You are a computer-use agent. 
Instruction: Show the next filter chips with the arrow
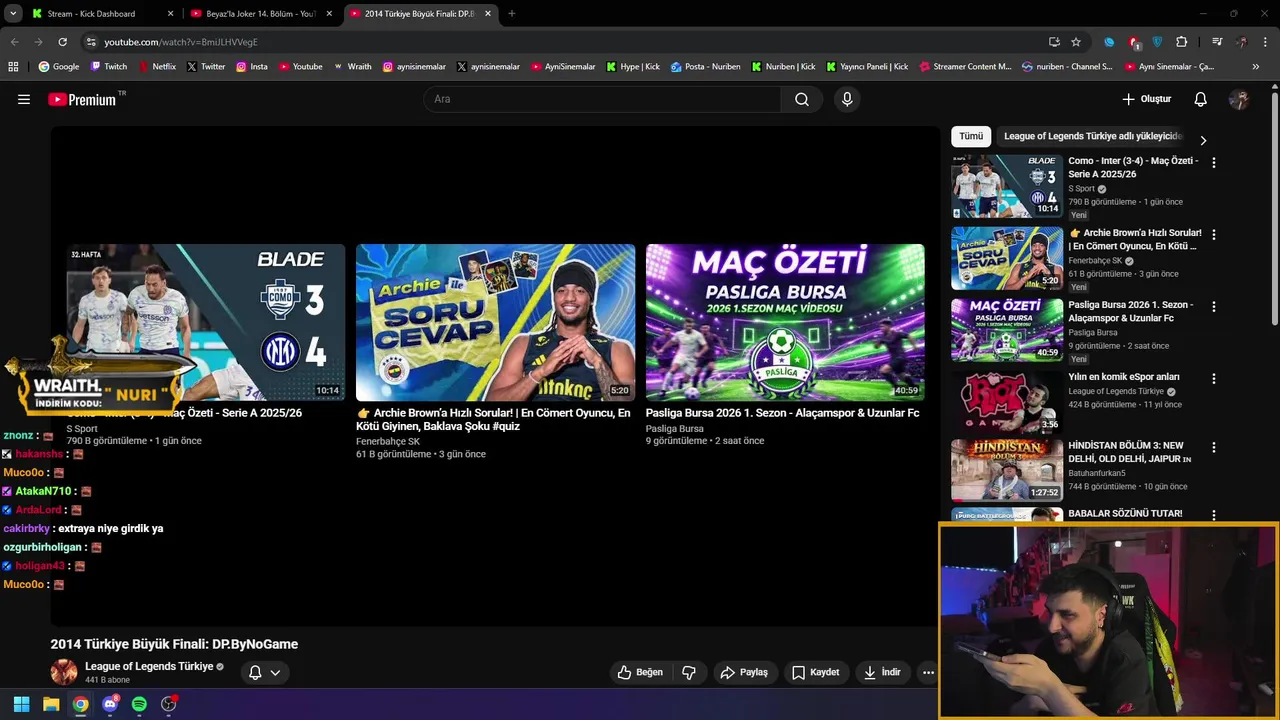point(1203,140)
